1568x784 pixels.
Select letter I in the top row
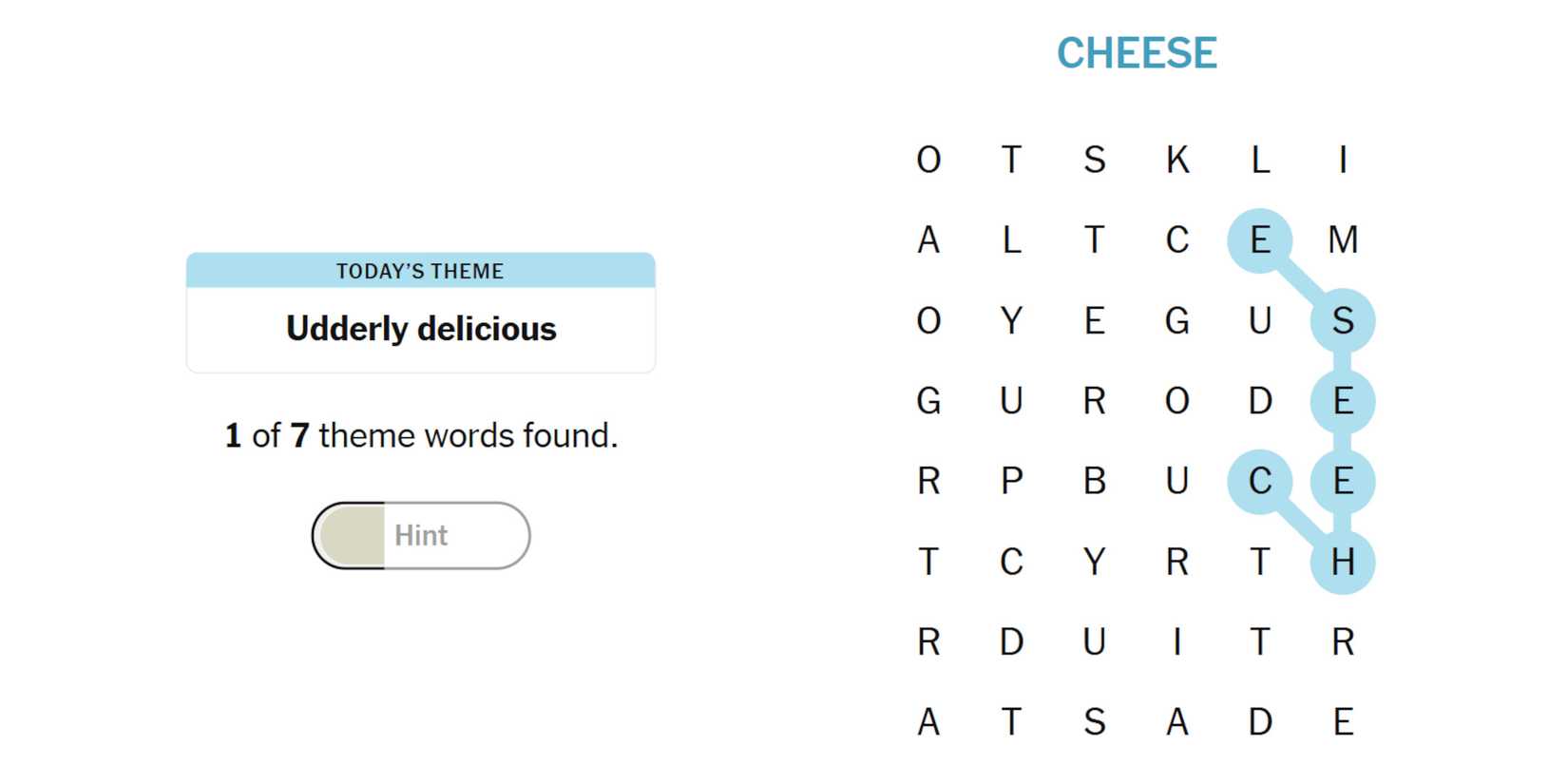1343,160
